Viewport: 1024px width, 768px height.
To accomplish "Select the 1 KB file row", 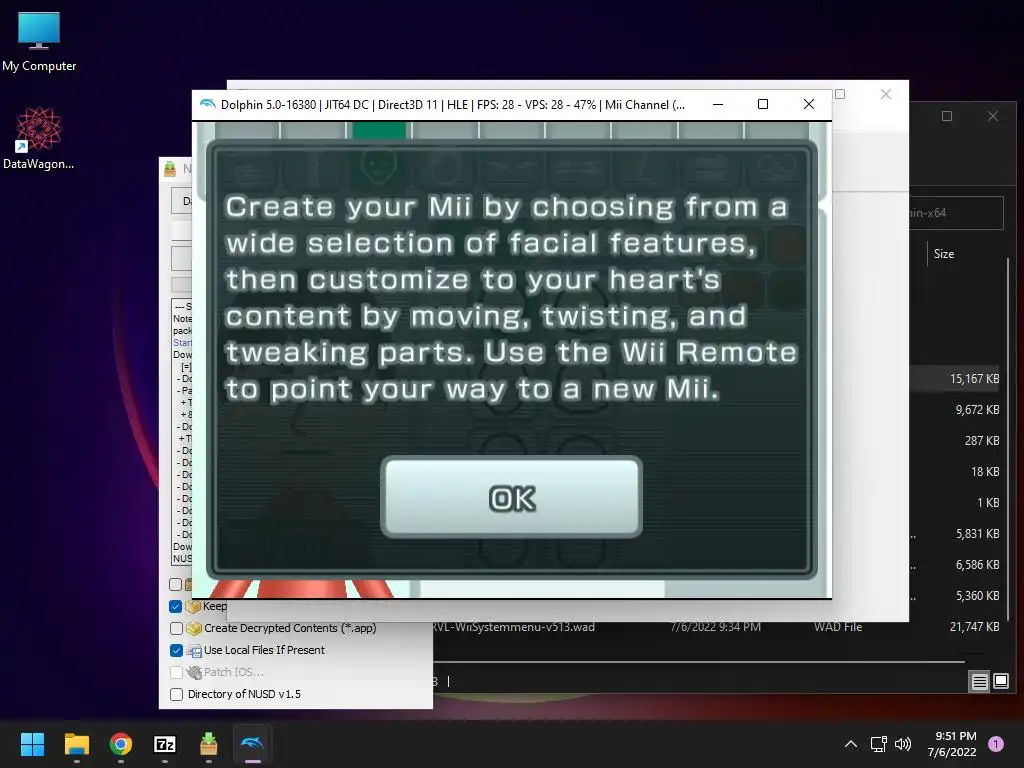I will click(x=955, y=503).
